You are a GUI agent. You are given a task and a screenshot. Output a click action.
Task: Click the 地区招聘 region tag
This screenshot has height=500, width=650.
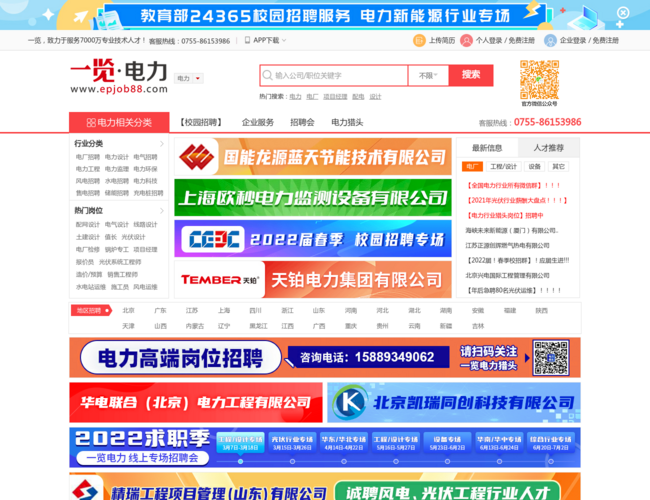pyautogui.click(x=91, y=311)
